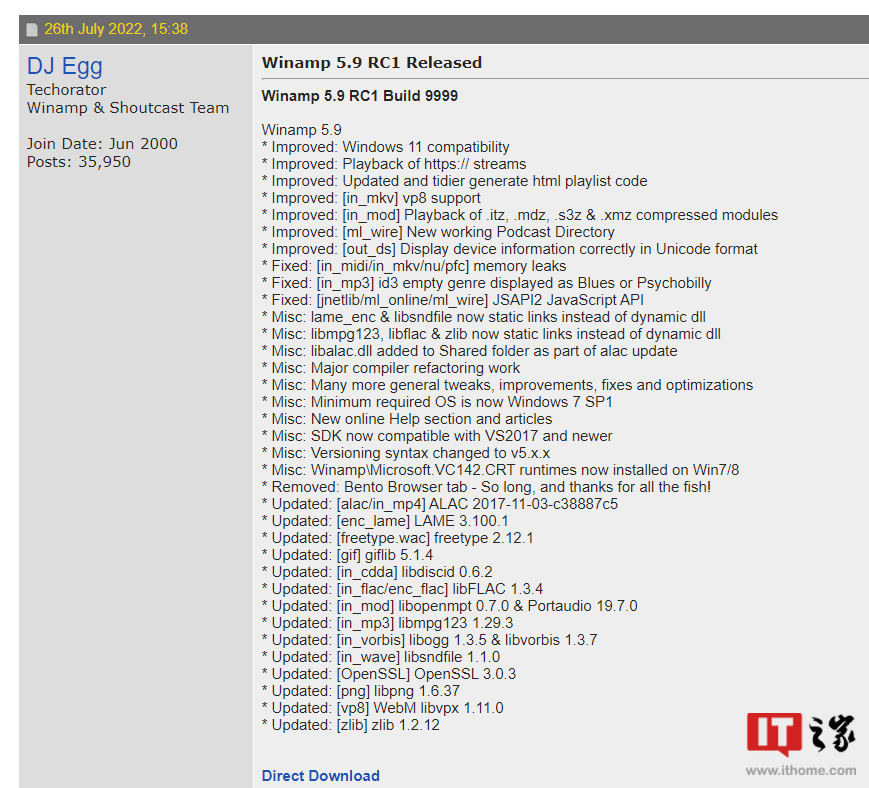
Task: Click the 'Join Date: Jun 2000' text
Action: tap(102, 144)
